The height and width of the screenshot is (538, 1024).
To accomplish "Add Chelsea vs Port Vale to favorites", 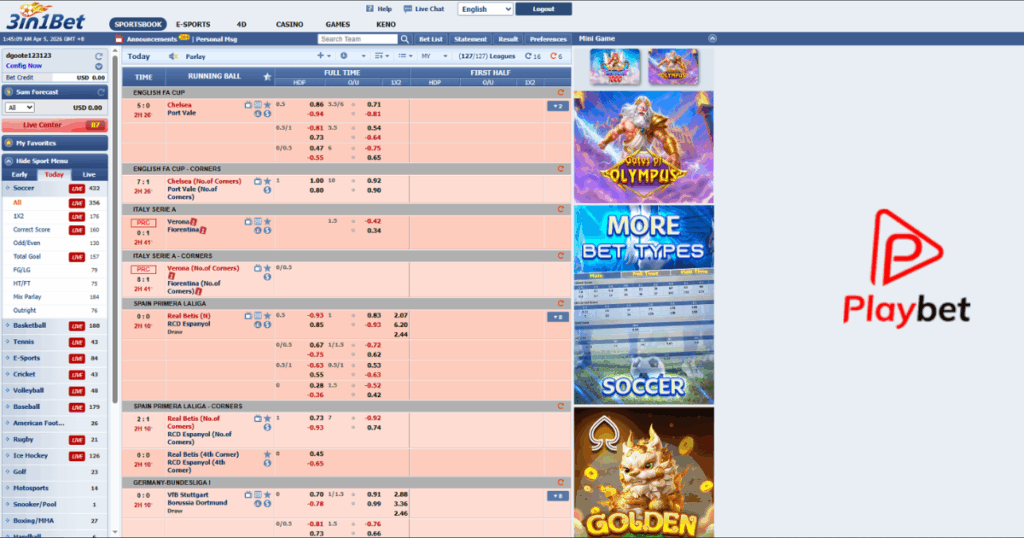I will [267, 104].
